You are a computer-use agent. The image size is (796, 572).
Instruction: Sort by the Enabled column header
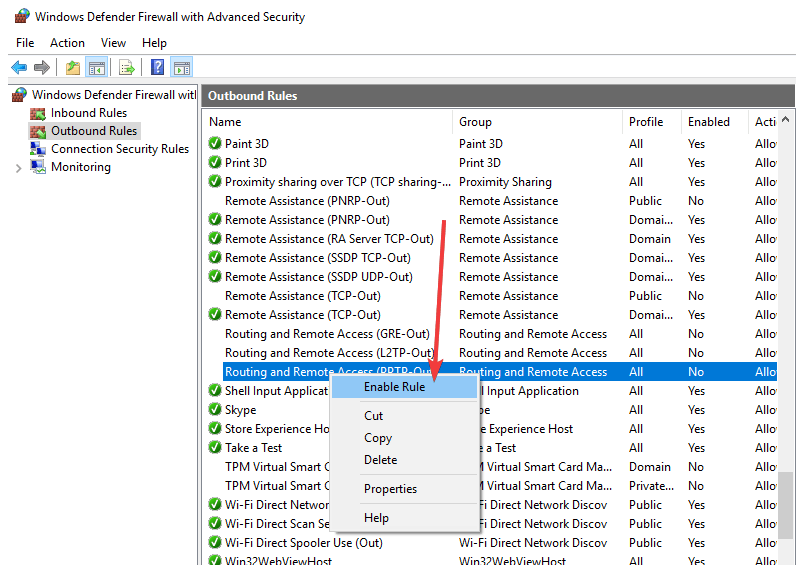point(715,122)
